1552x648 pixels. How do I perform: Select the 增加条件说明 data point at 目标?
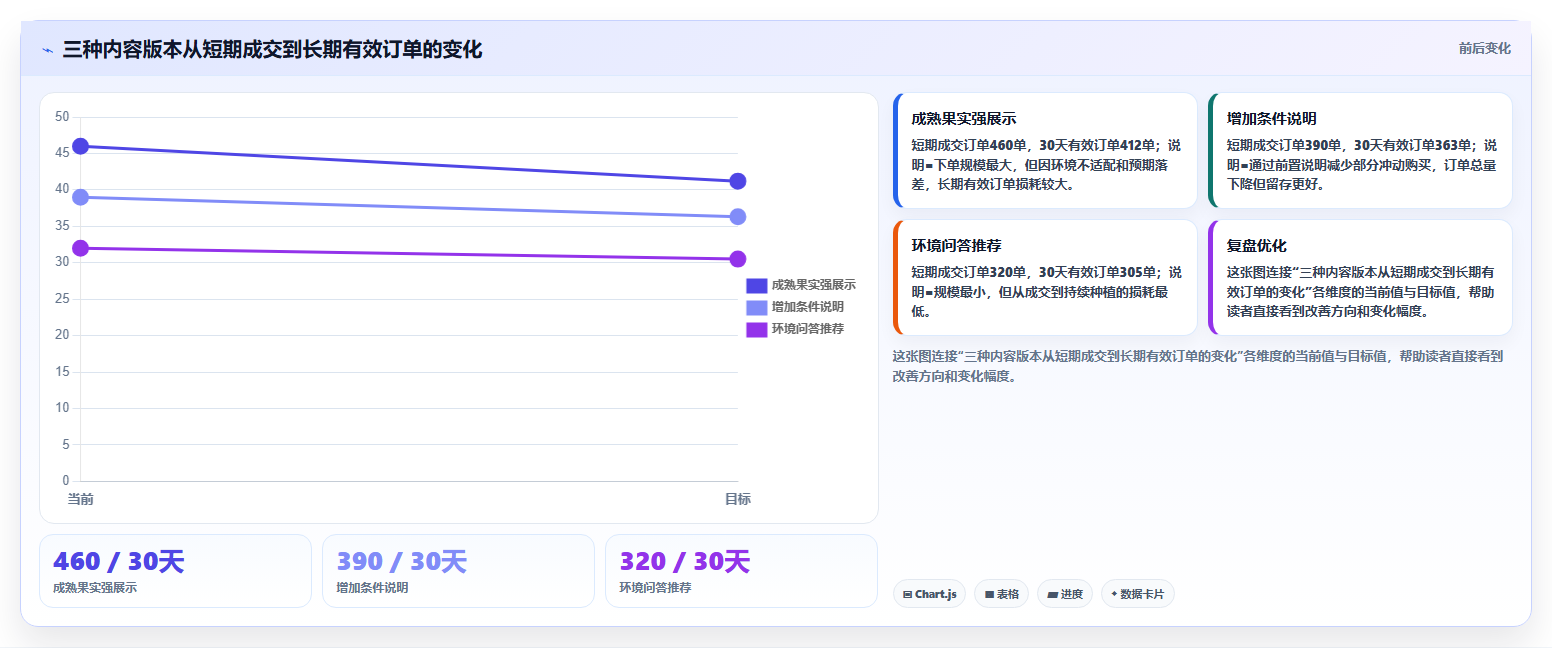[x=738, y=217]
